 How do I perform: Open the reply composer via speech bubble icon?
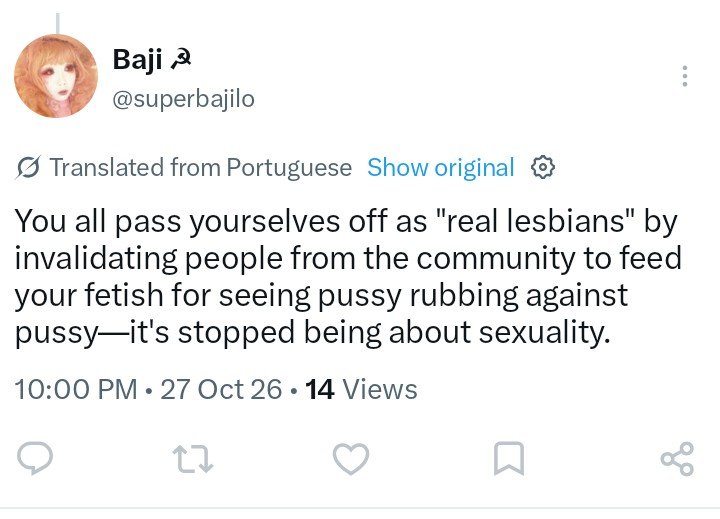pos(35,458)
